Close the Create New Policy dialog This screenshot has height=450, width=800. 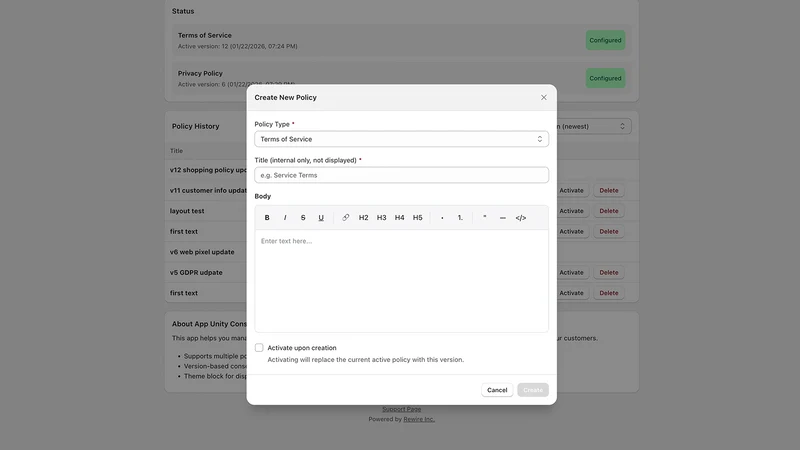(544, 97)
